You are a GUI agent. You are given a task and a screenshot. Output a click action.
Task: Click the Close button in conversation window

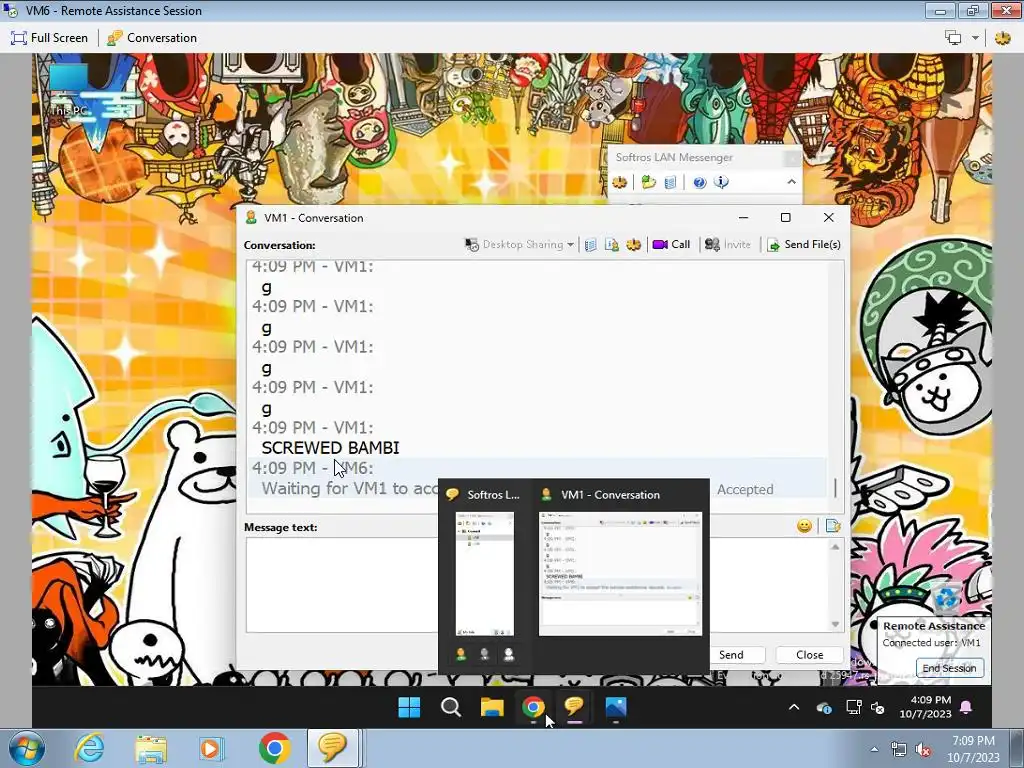point(809,655)
